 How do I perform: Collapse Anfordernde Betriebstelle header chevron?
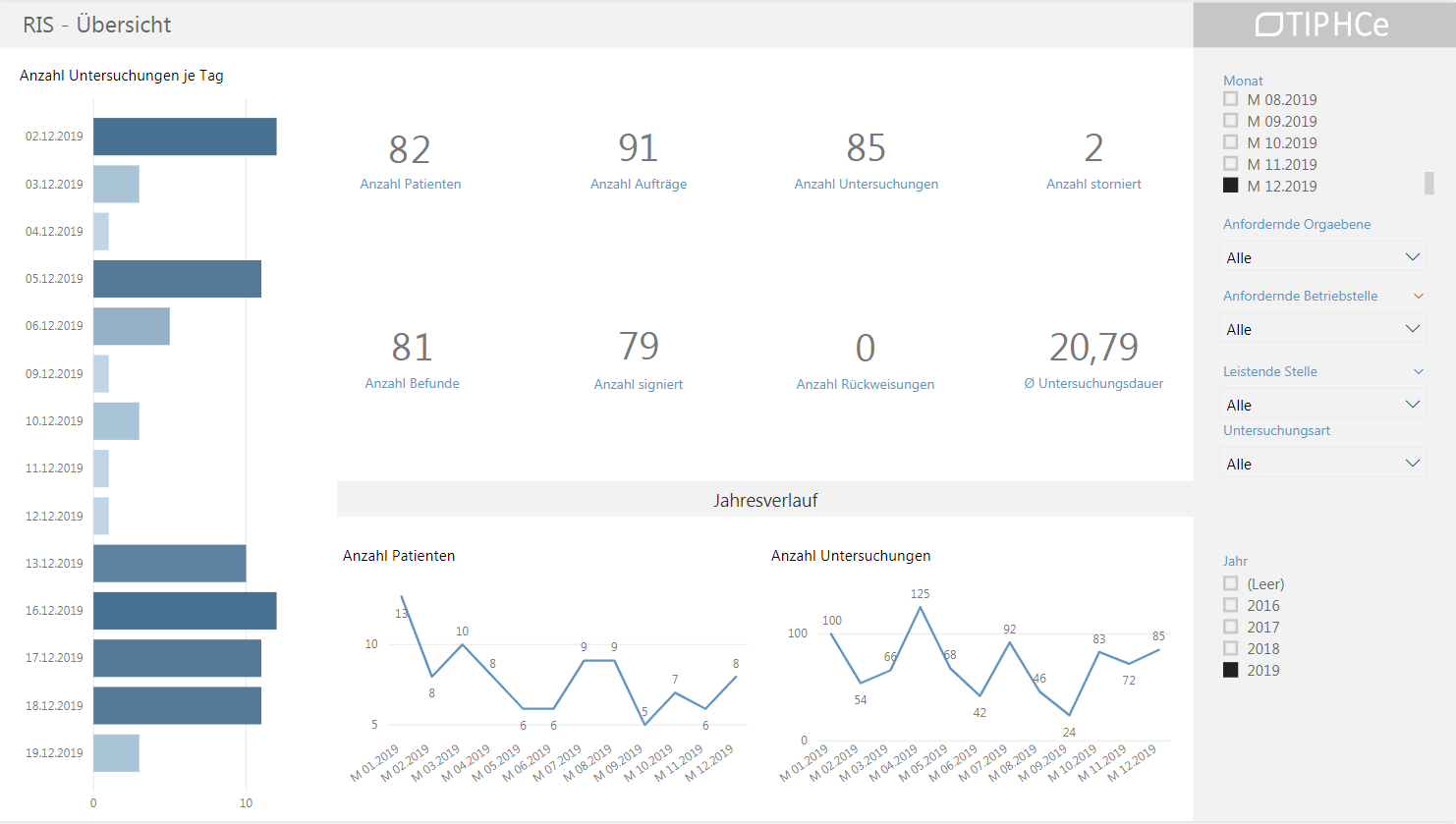point(1419,296)
